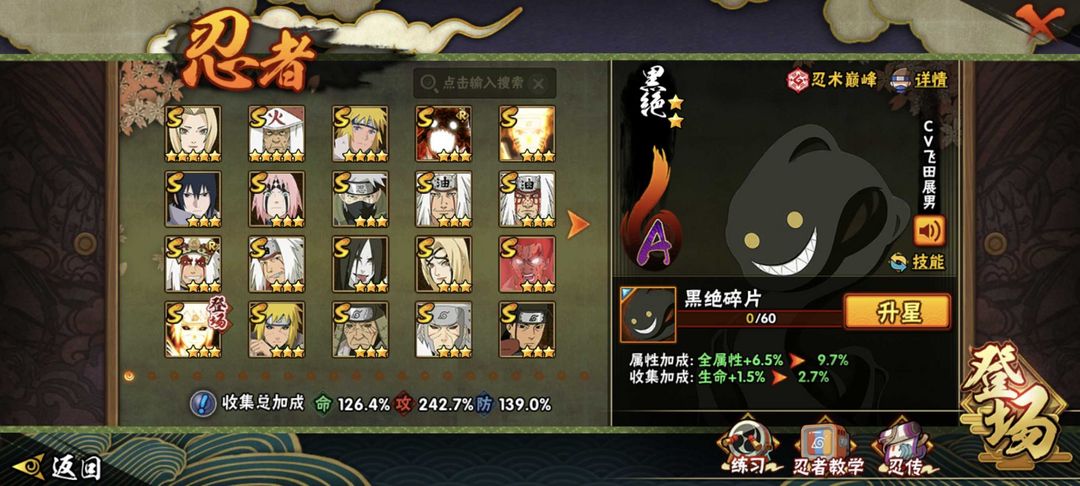The width and height of the screenshot is (1080, 486).
Task: Click the 升星 star upgrade button
Action: pyautogui.click(x=898, y=313)
